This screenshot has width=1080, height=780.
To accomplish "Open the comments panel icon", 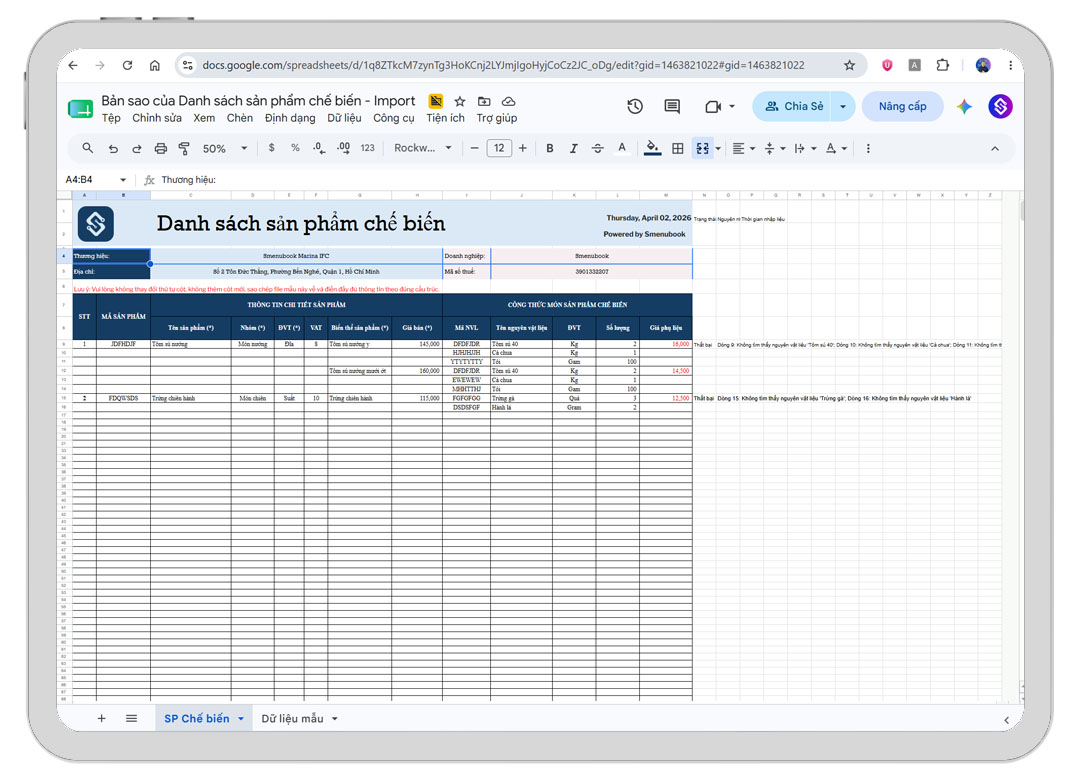I will point(672,106).
